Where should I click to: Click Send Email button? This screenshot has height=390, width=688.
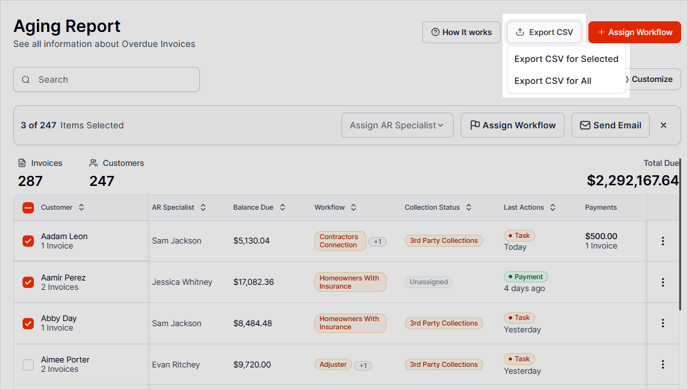coord(610,125)
